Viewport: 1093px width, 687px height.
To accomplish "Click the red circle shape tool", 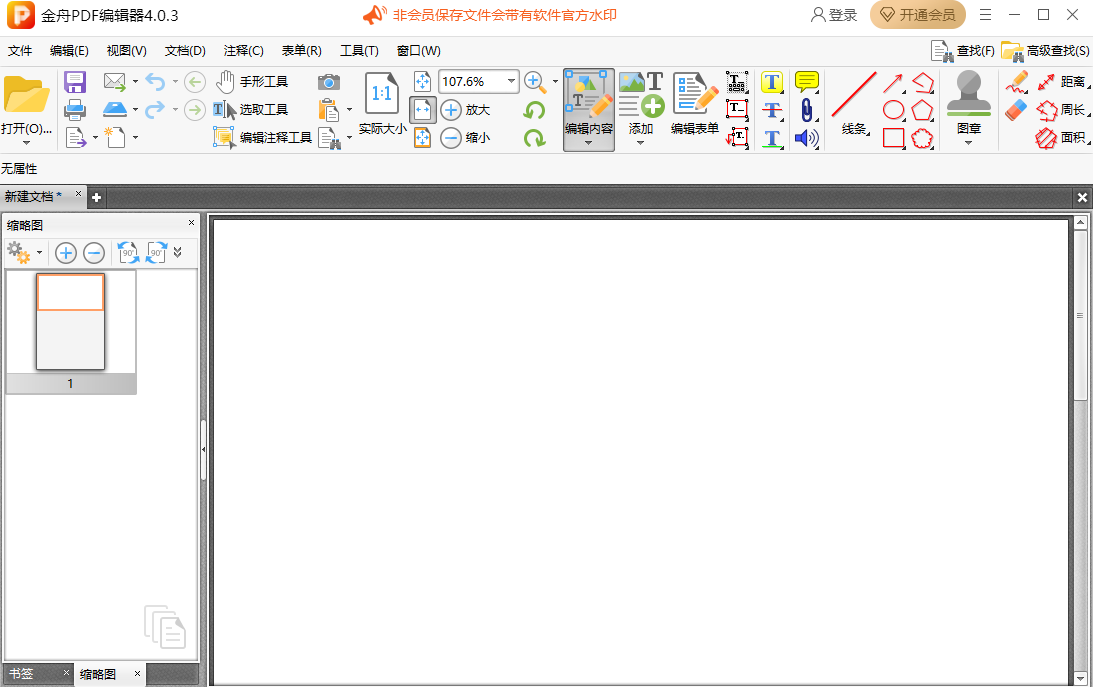I will tap(891, 109).
